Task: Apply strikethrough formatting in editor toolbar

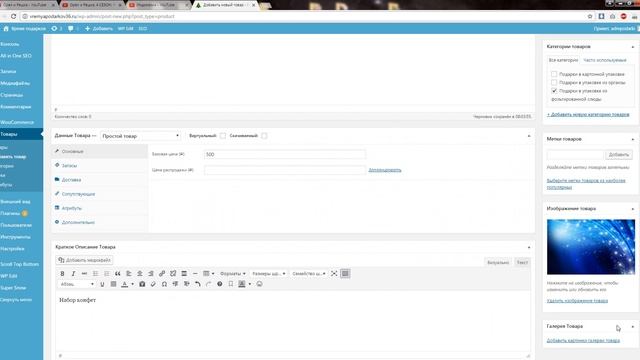Action: click(x=84, y=273)
